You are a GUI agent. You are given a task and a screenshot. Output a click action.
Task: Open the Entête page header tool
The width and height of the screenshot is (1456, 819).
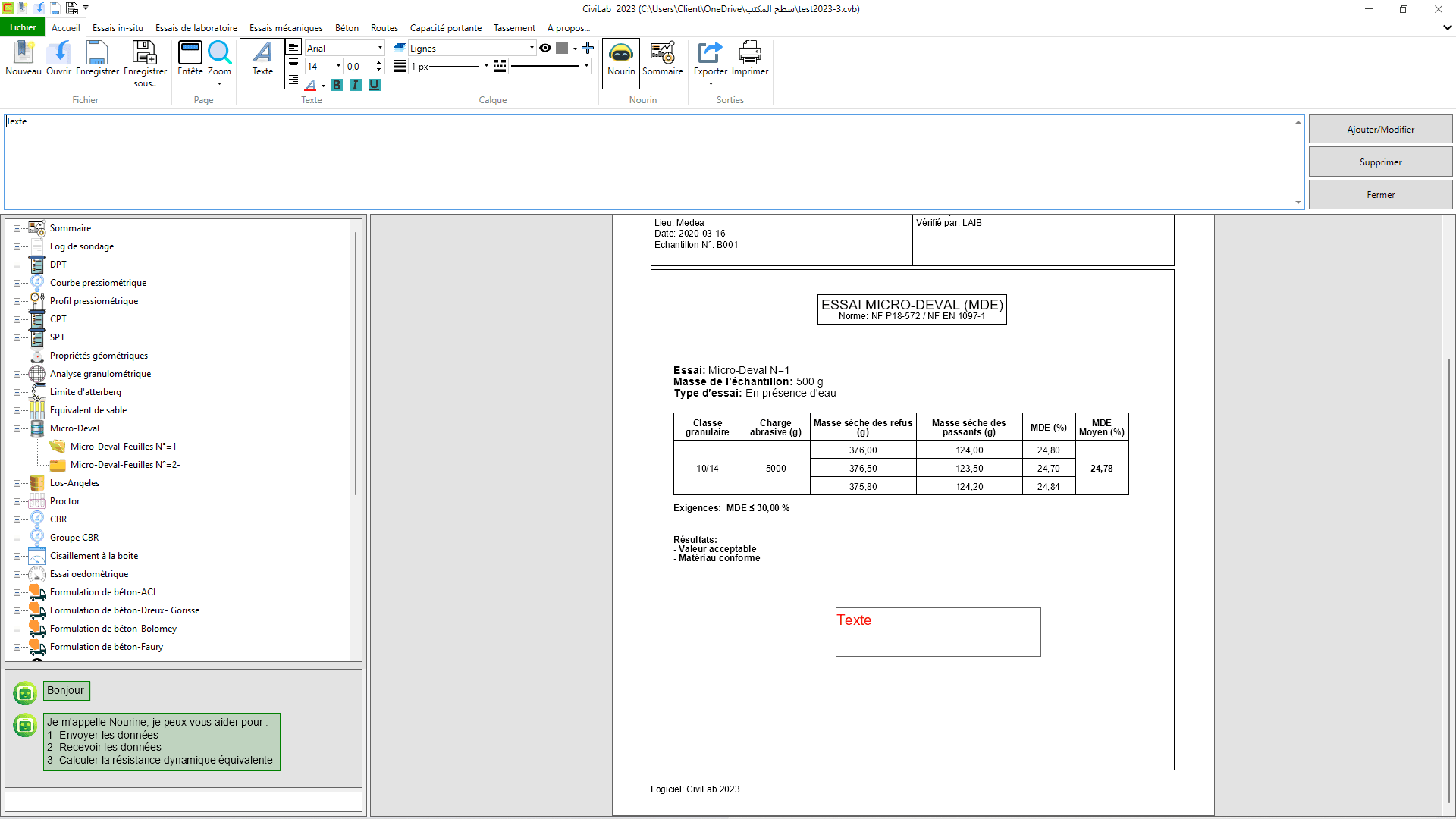coord(190,58)
